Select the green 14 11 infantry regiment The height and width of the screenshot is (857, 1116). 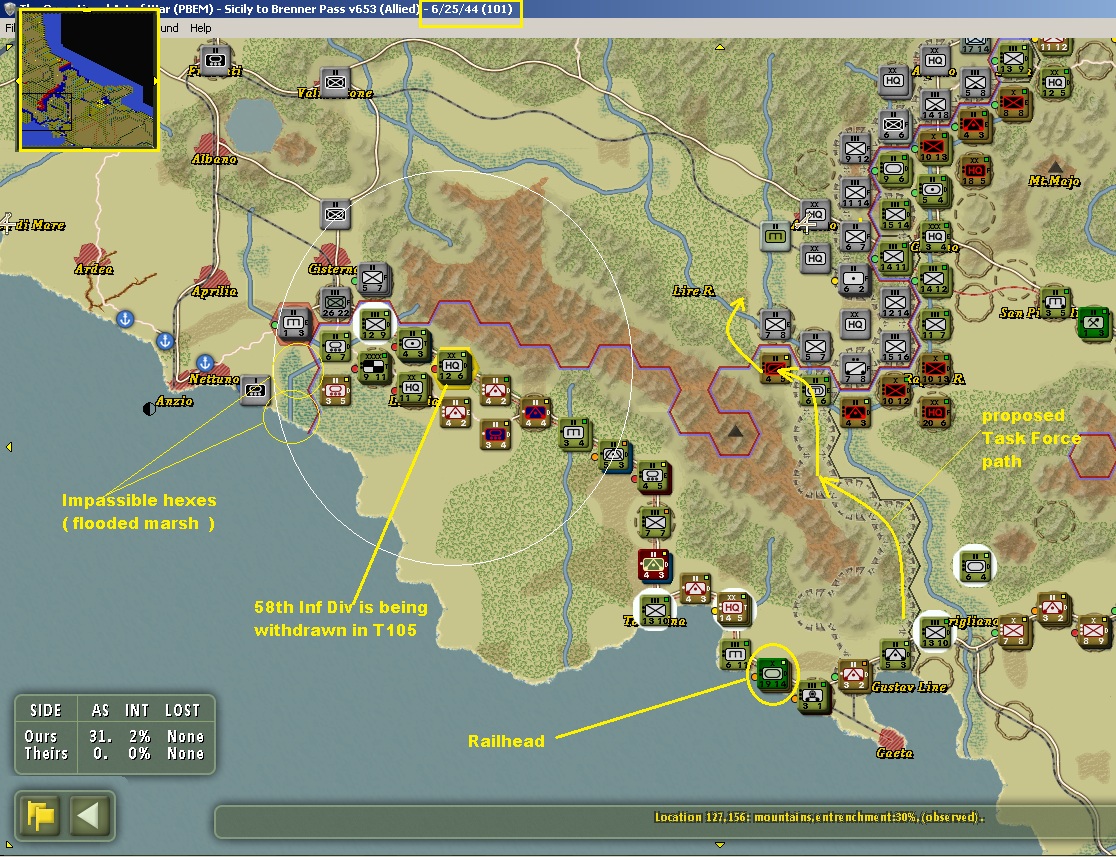(x=895, y=258)
